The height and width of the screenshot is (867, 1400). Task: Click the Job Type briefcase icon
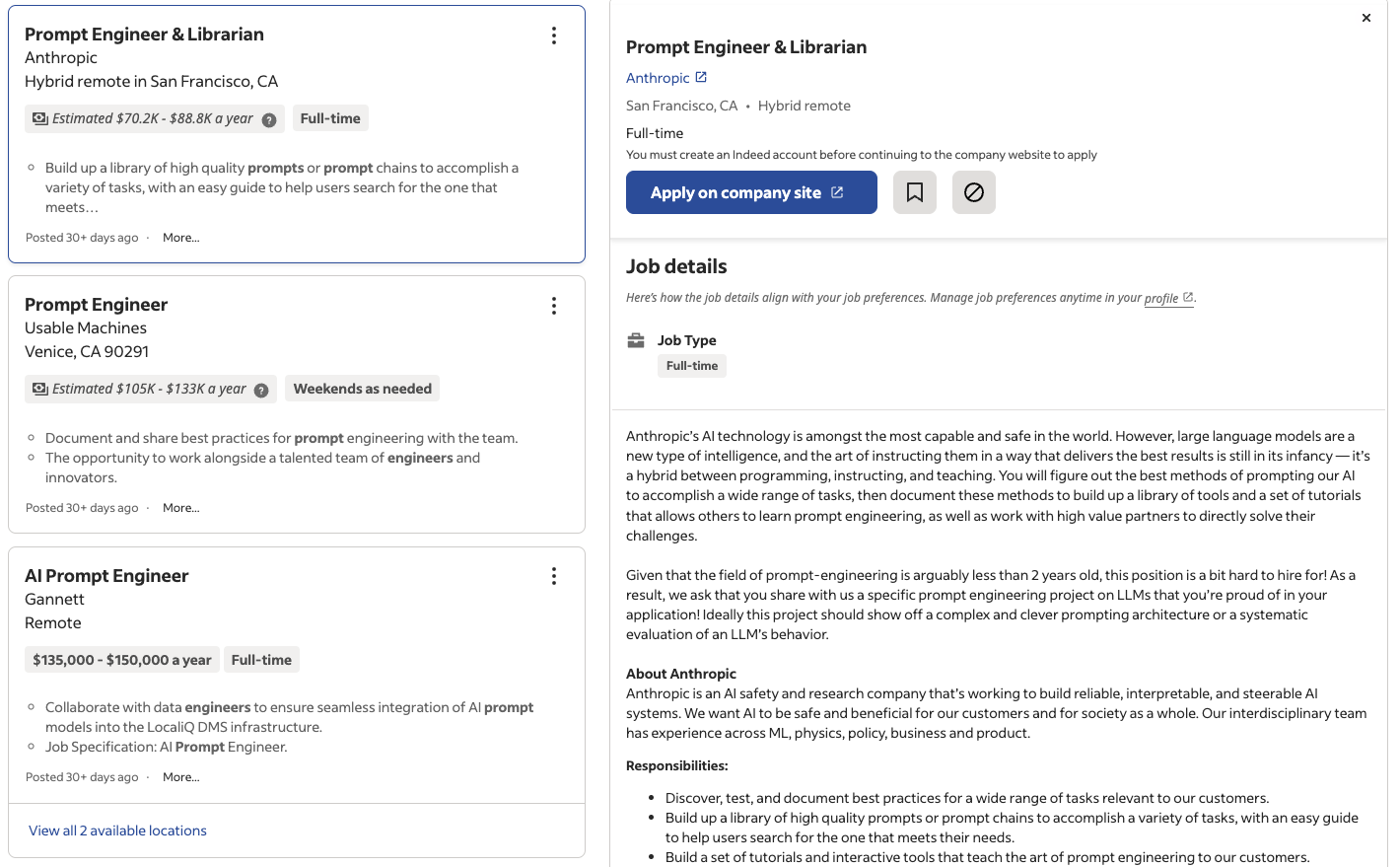[x=636, y=340]
